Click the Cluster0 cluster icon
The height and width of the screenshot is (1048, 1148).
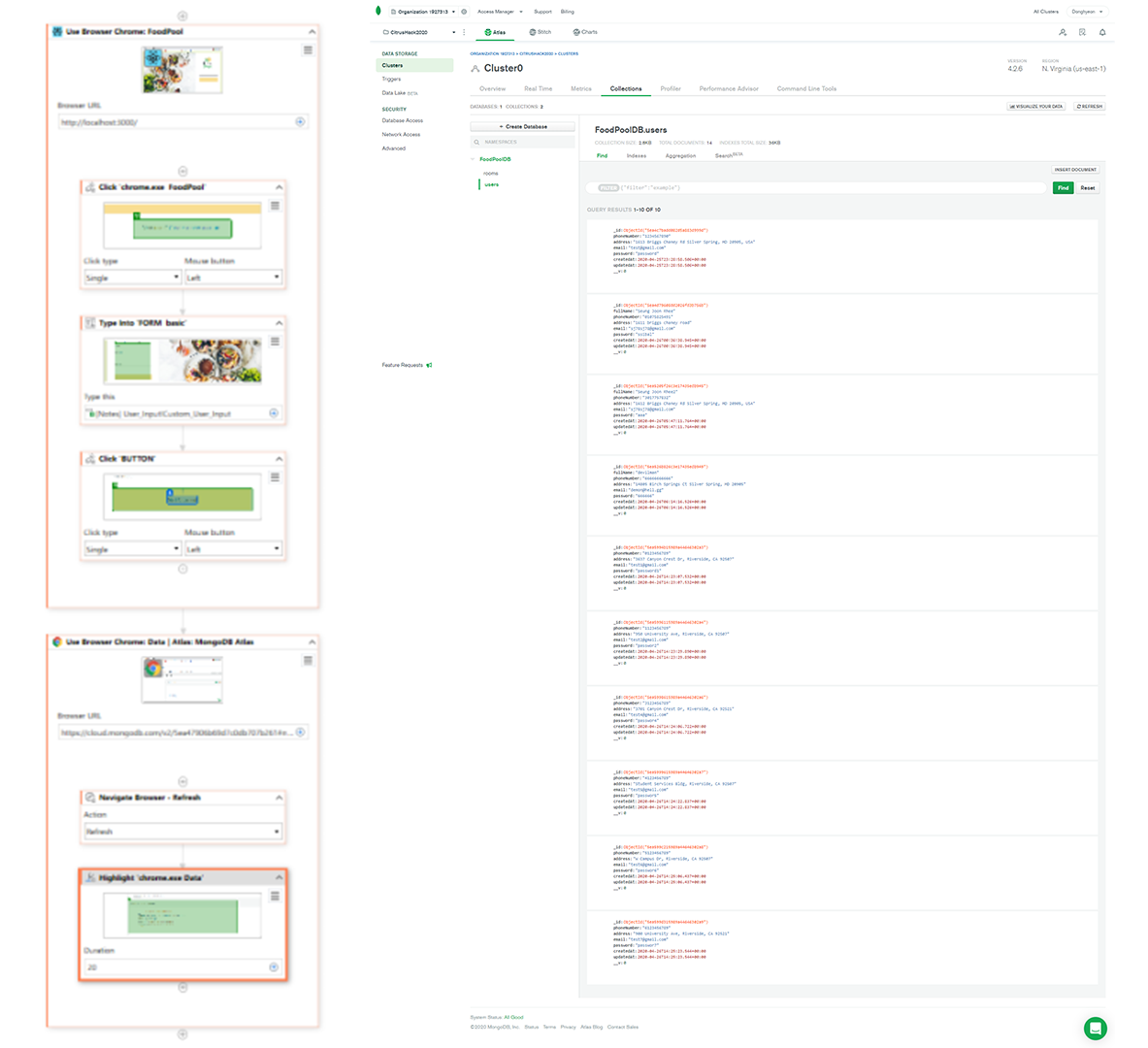476,68
